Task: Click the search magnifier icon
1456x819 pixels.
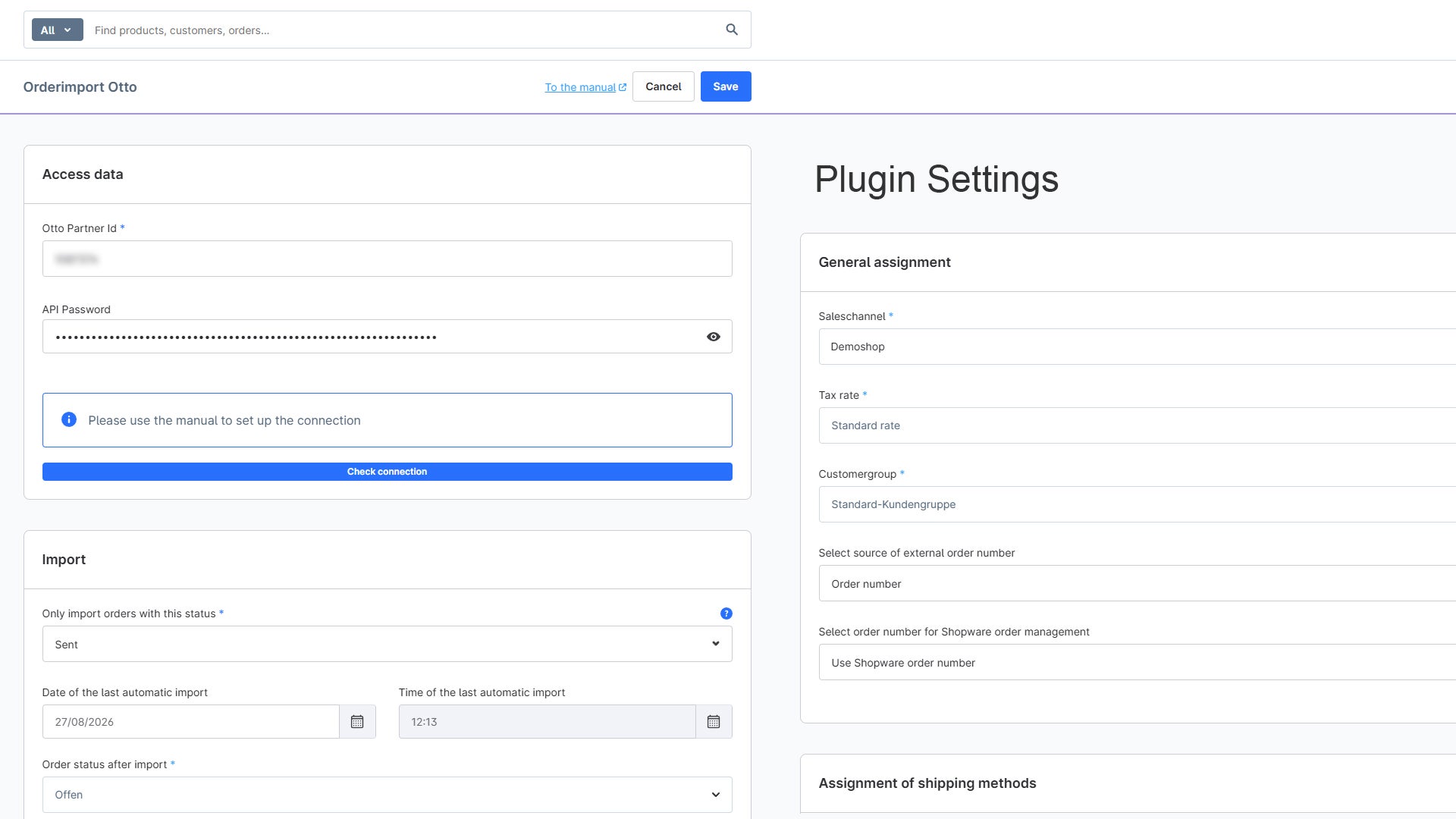Action: (x=732, y=30)
